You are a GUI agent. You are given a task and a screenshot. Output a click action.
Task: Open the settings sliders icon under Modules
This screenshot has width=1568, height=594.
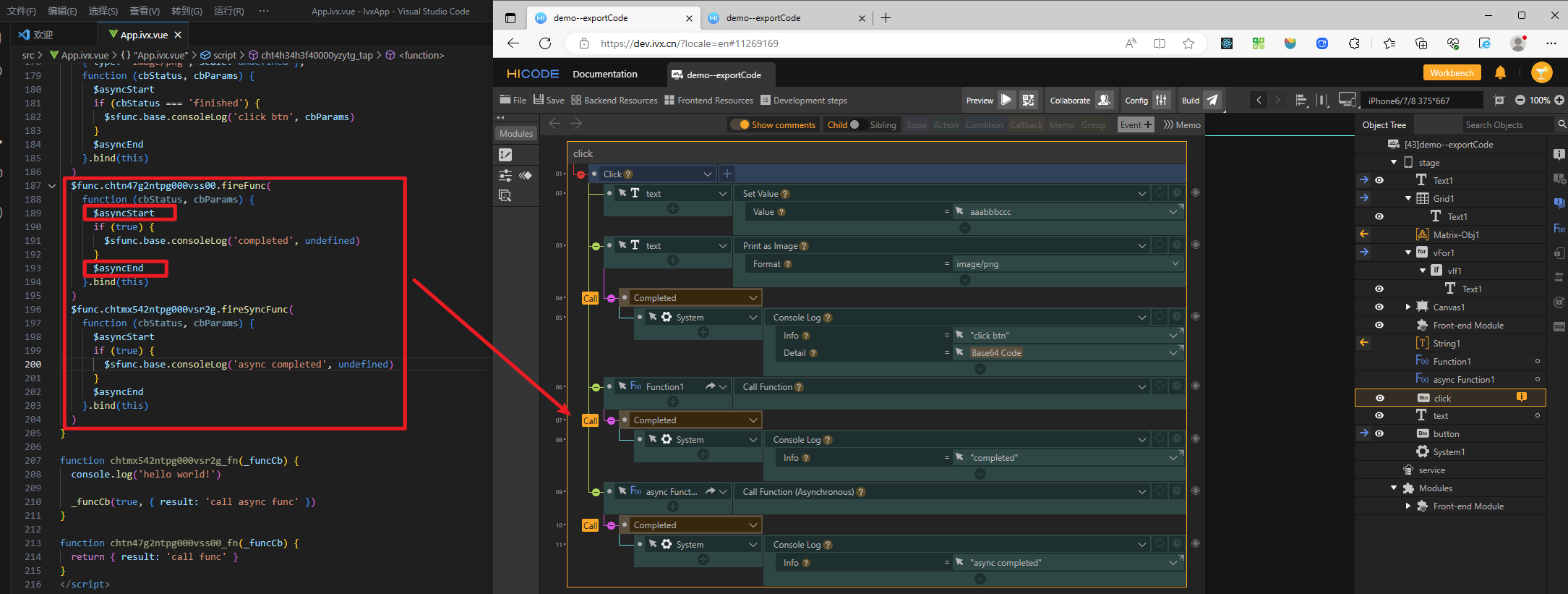point(505,175)
